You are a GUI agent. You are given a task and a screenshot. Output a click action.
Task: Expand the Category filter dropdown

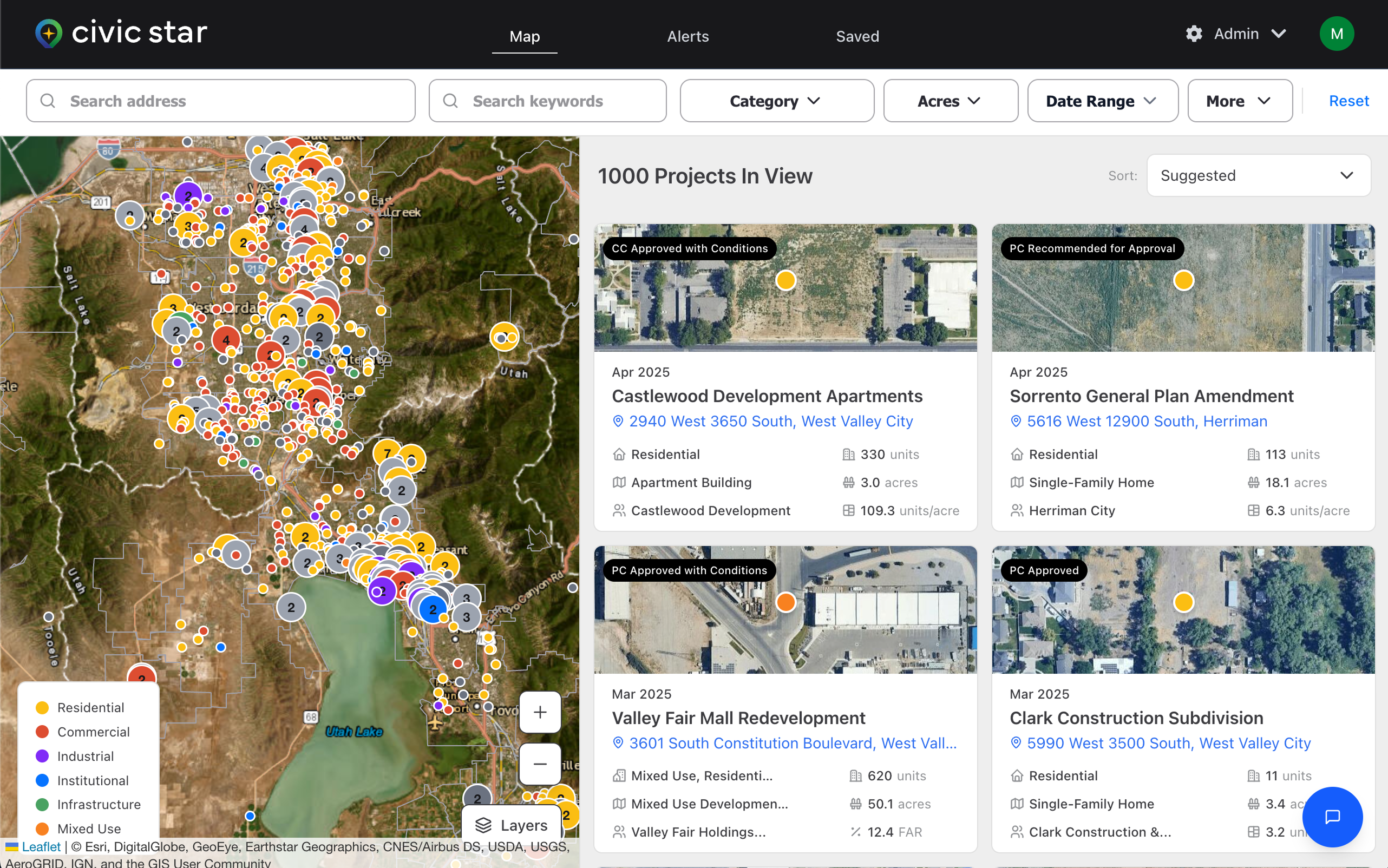point(776,101)
